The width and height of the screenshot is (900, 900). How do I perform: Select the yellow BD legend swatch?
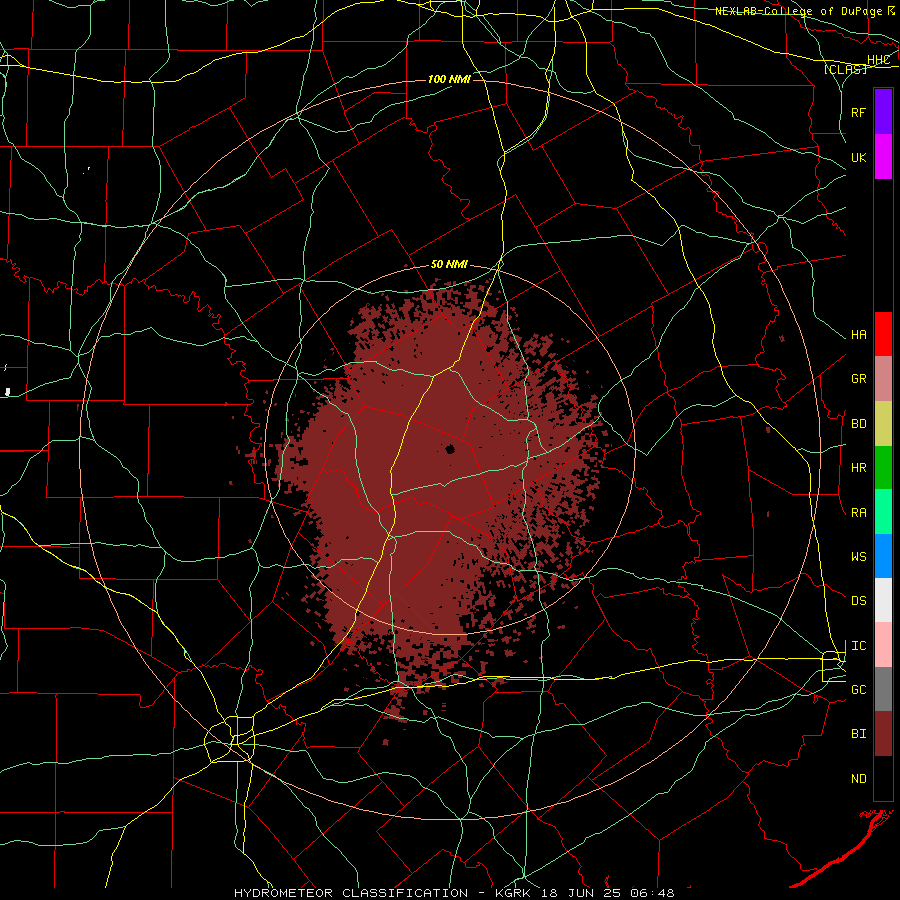pos(883,423)
